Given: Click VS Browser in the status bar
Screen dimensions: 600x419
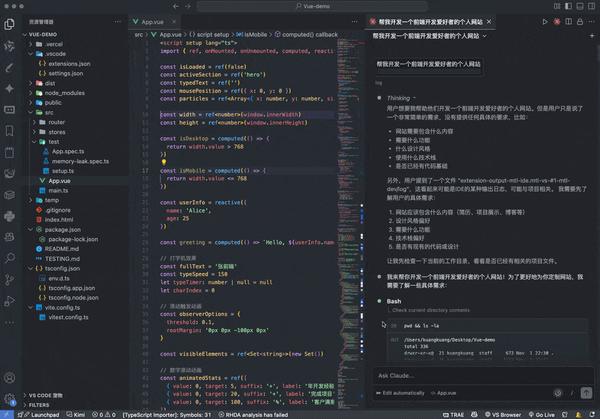Looking at the screenshot, I should click(x=502, y=415).
